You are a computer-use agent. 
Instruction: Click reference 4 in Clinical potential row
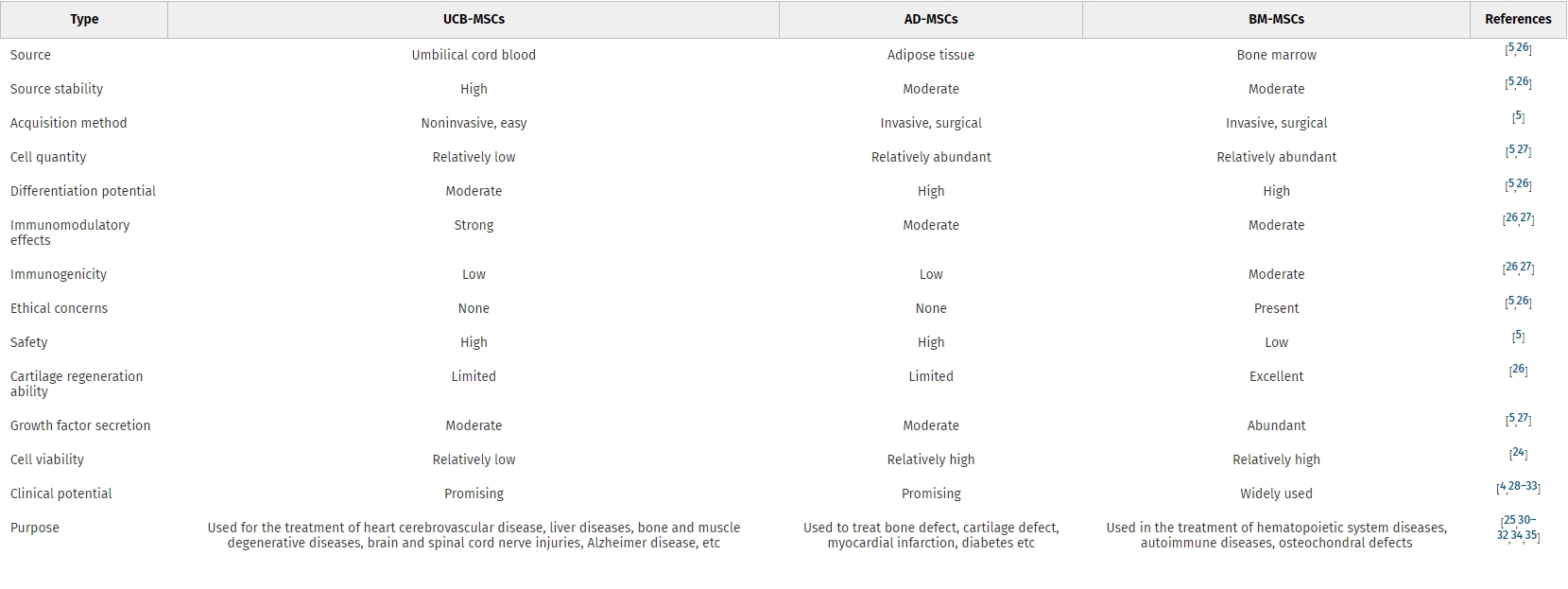click(1502, 488)
